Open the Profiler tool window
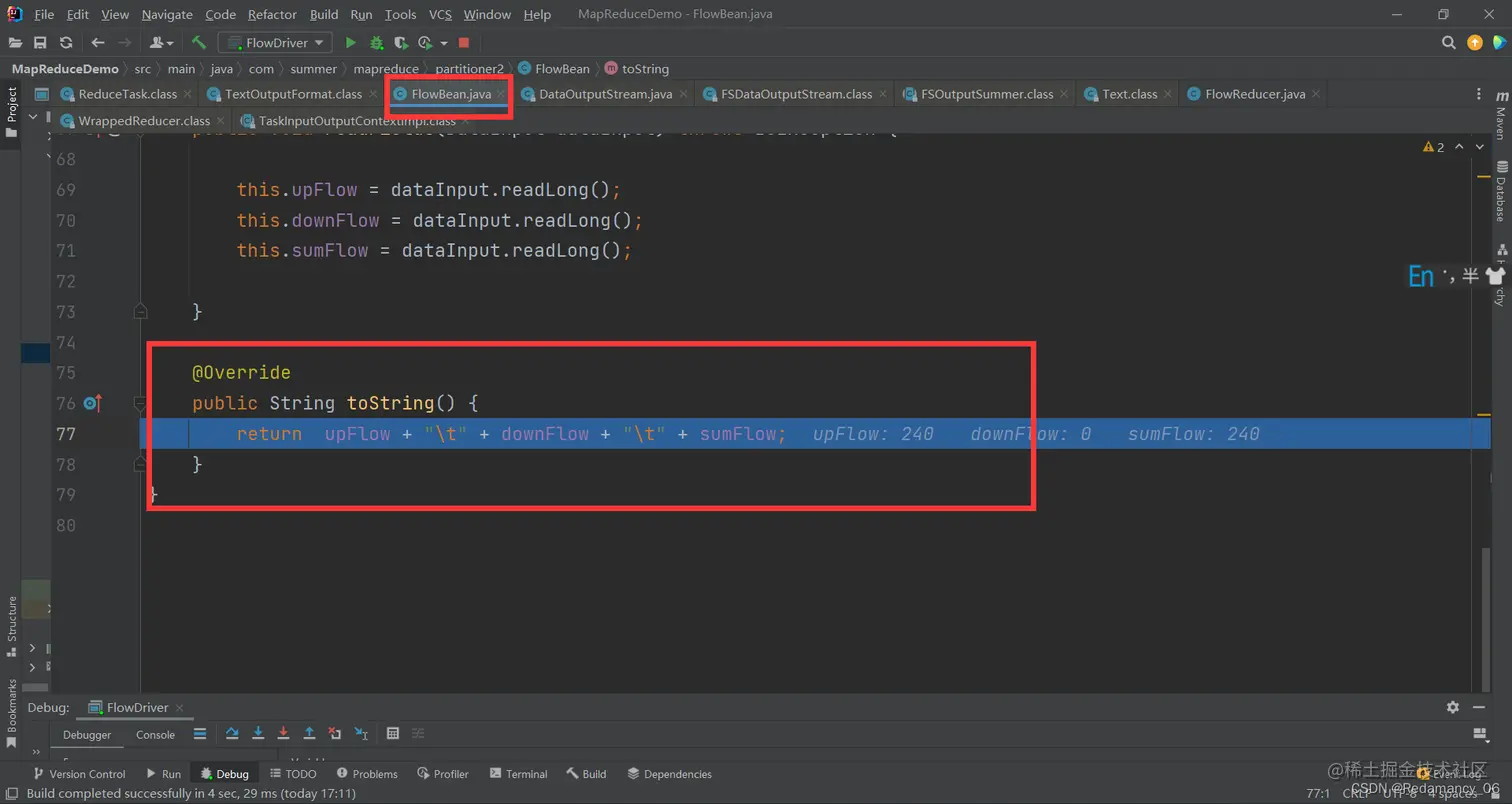 (x=443, y=773)
